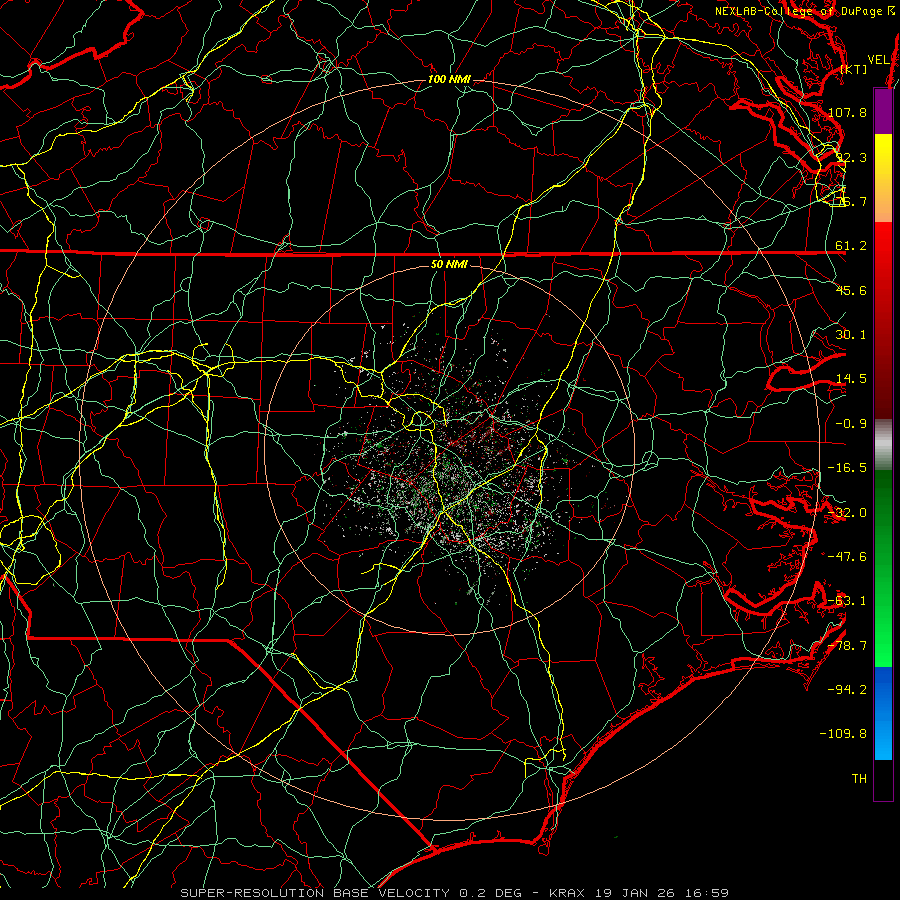This screenshot has height=900, width=900.
Task: Click the 100 NMI range ring label
Action: click(x=449, y=79)
